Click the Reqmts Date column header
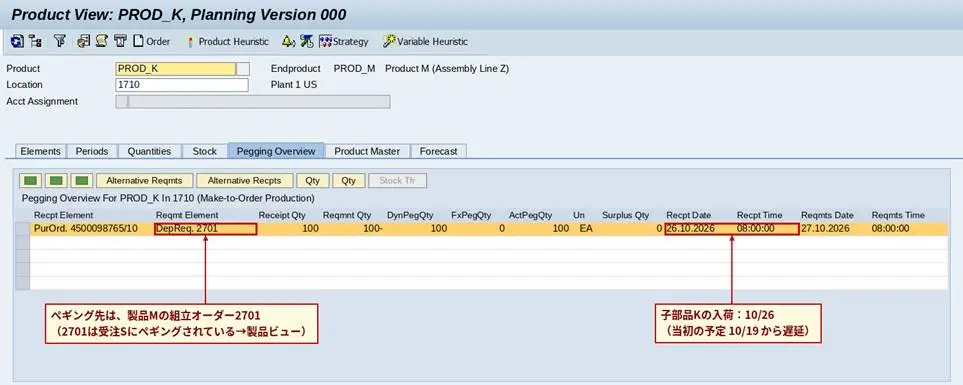963x385 pixels. 827,215
